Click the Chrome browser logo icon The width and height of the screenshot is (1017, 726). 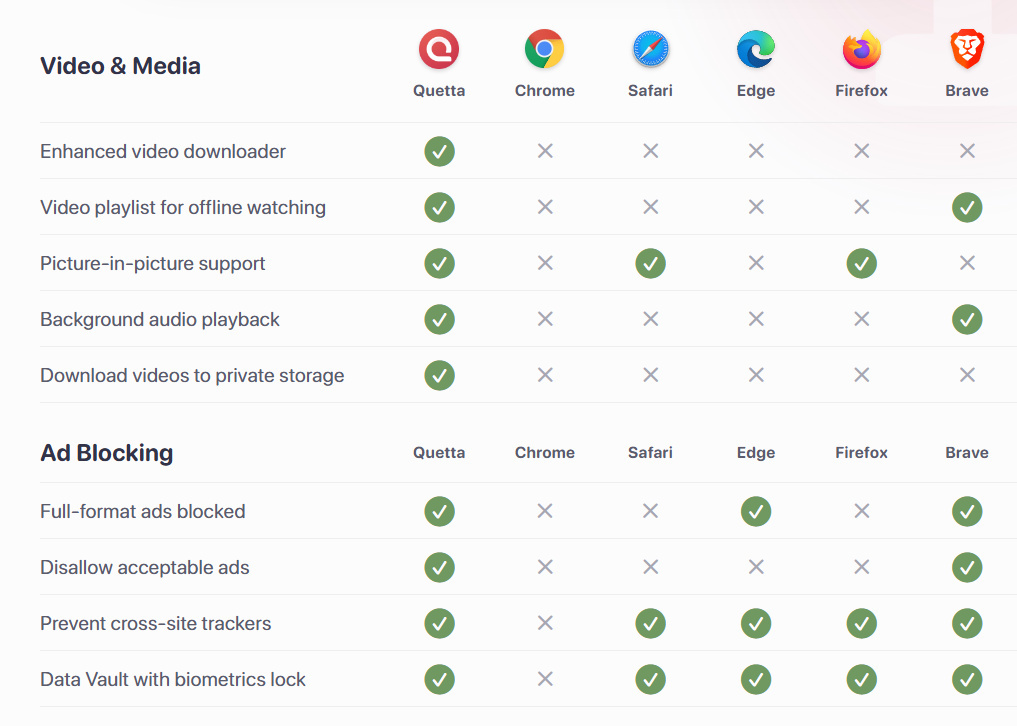pos(545,48)
